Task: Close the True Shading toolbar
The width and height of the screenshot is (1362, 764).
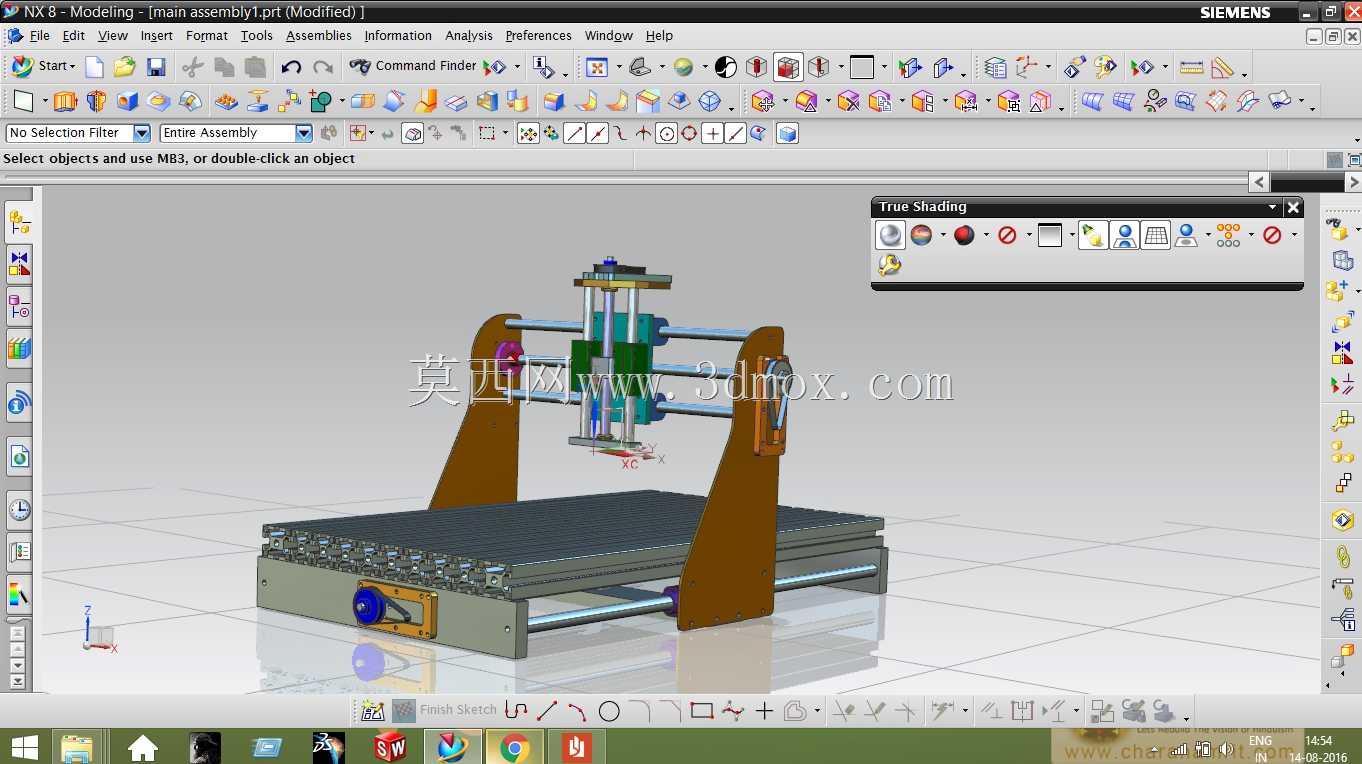Action: [x=1293, y=207]
